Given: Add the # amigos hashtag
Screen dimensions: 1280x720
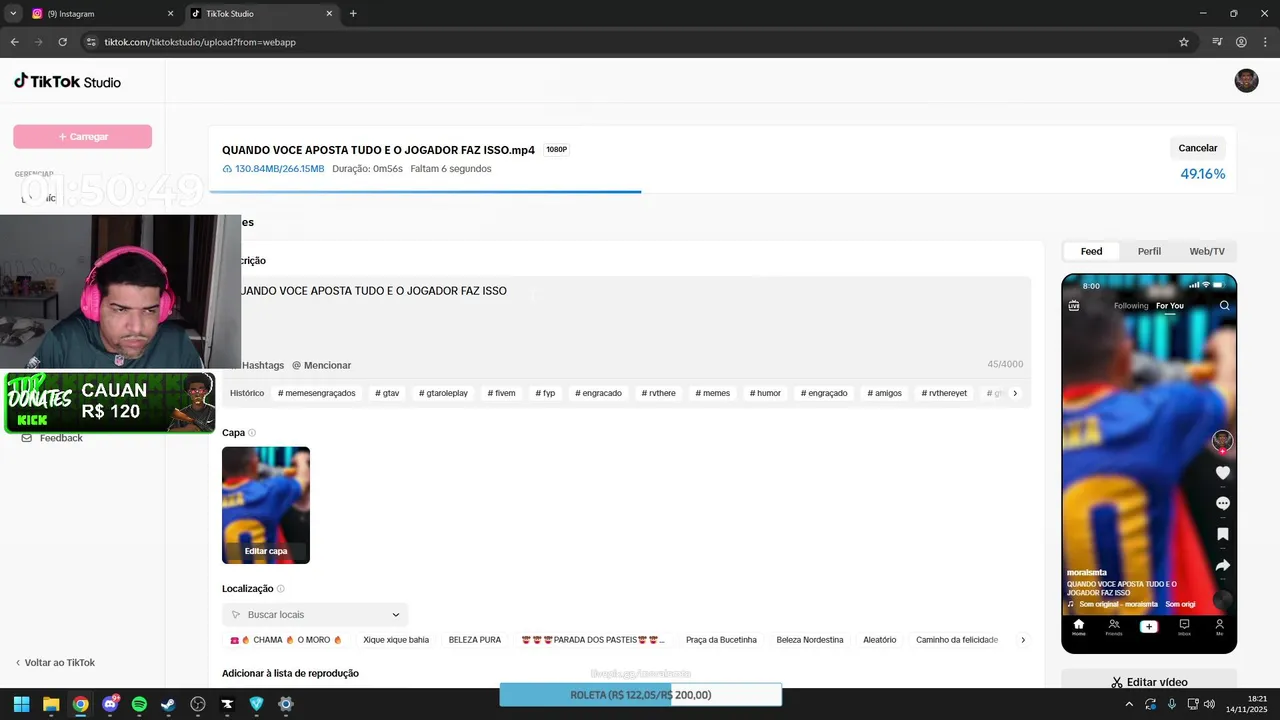Looking at the screenshot, I should 884,393.
